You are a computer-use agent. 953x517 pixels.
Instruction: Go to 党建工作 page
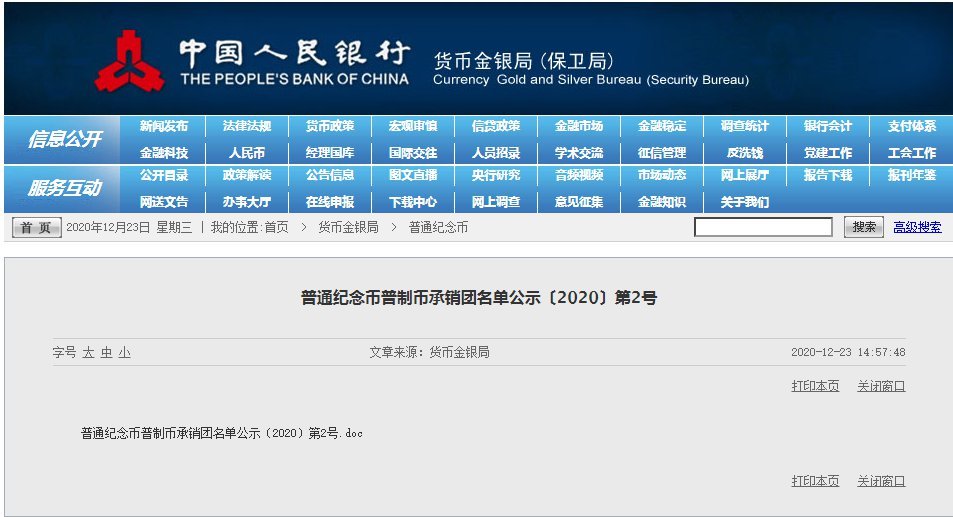point(828,152)
